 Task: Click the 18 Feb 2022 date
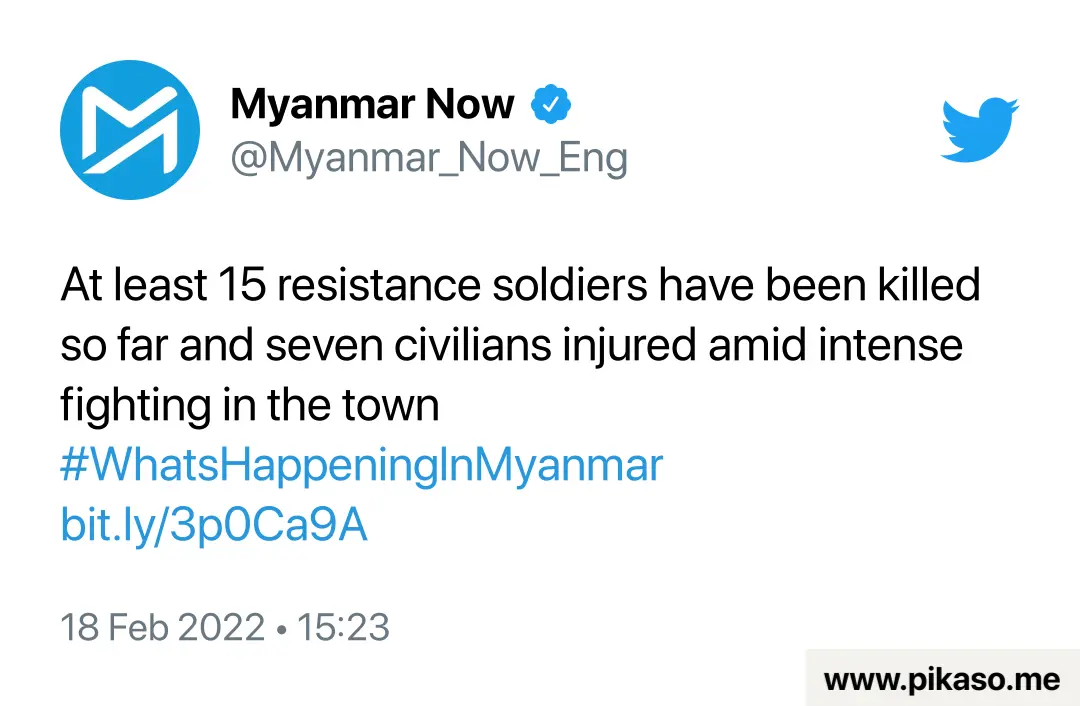163,627
